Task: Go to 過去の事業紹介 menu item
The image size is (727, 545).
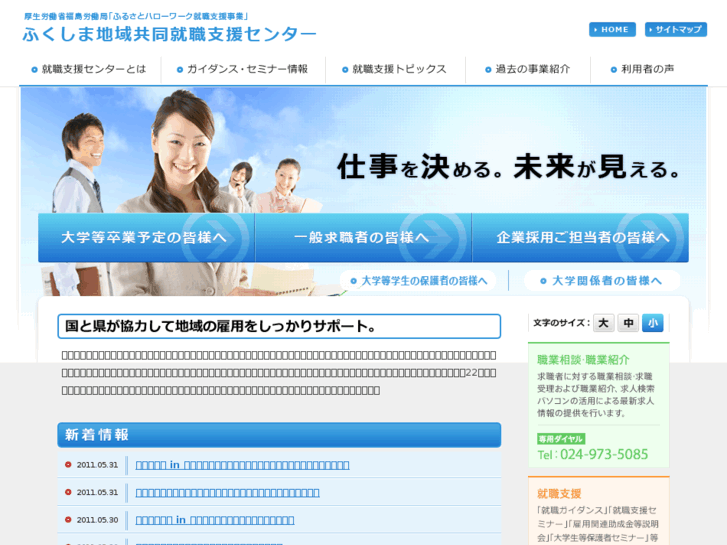Action: point(528,69)
